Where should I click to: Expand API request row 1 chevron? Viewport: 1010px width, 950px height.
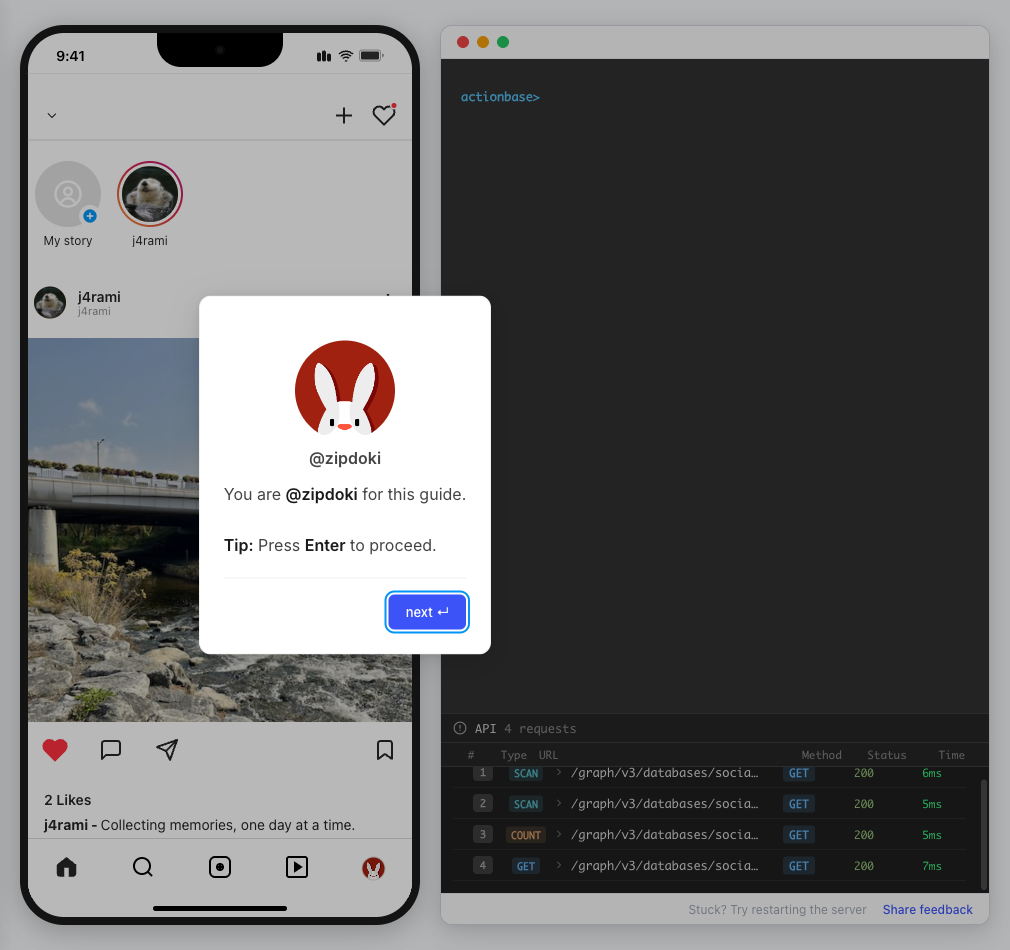(559, 773)
